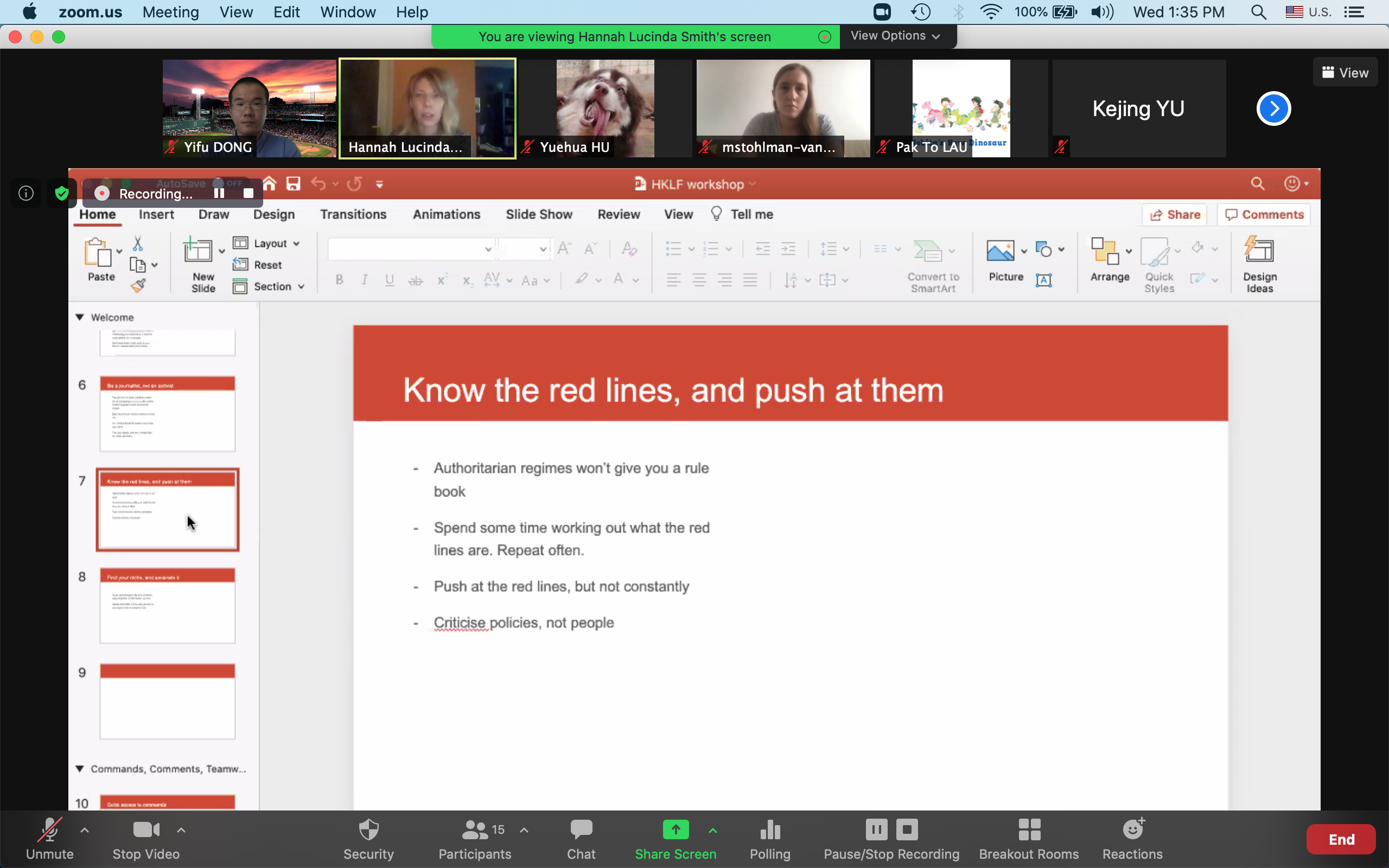Click the View button at top right
Screen dimensions: 1389x868
[x=1346, y=72]
